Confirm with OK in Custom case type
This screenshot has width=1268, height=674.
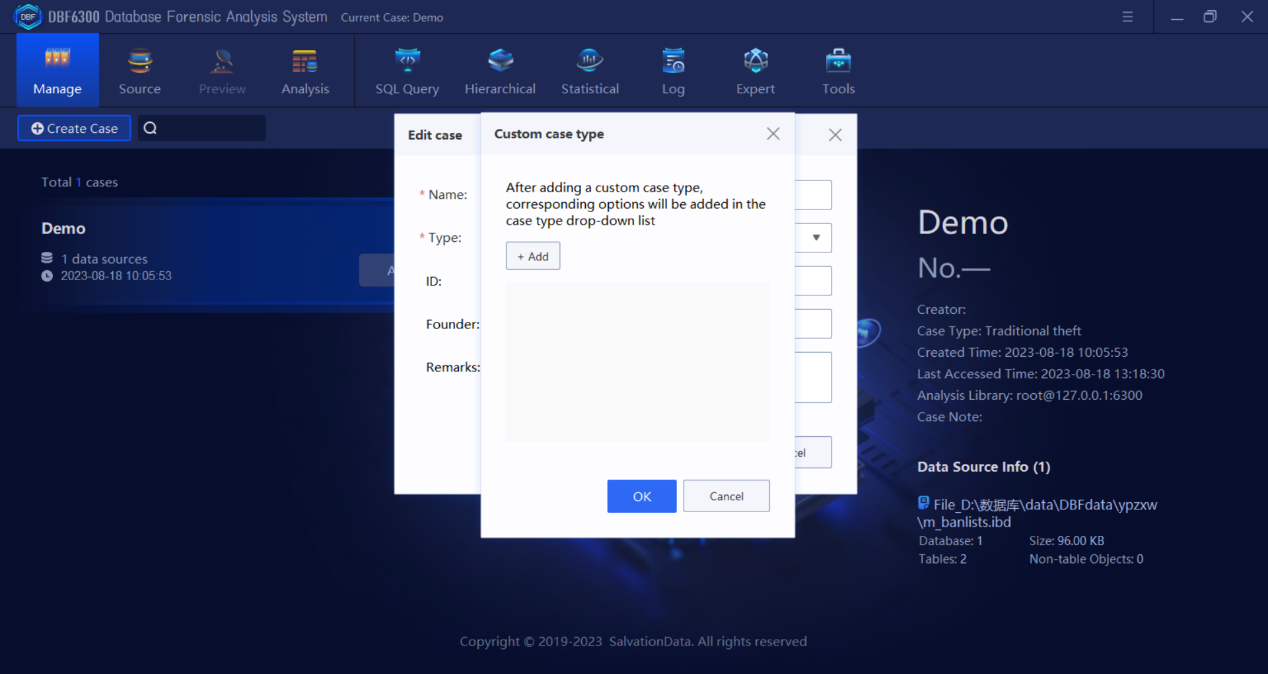pos(641,496)
